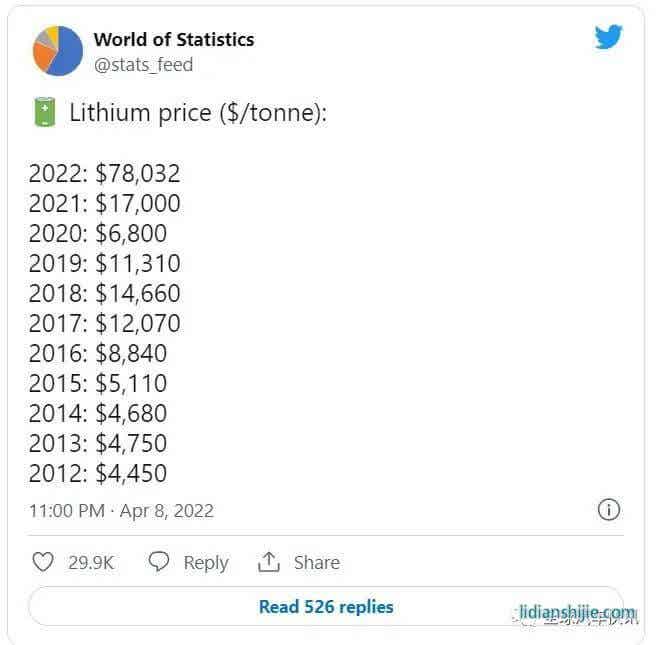Click the 2012: $4,450 price line

coord(98,473)
